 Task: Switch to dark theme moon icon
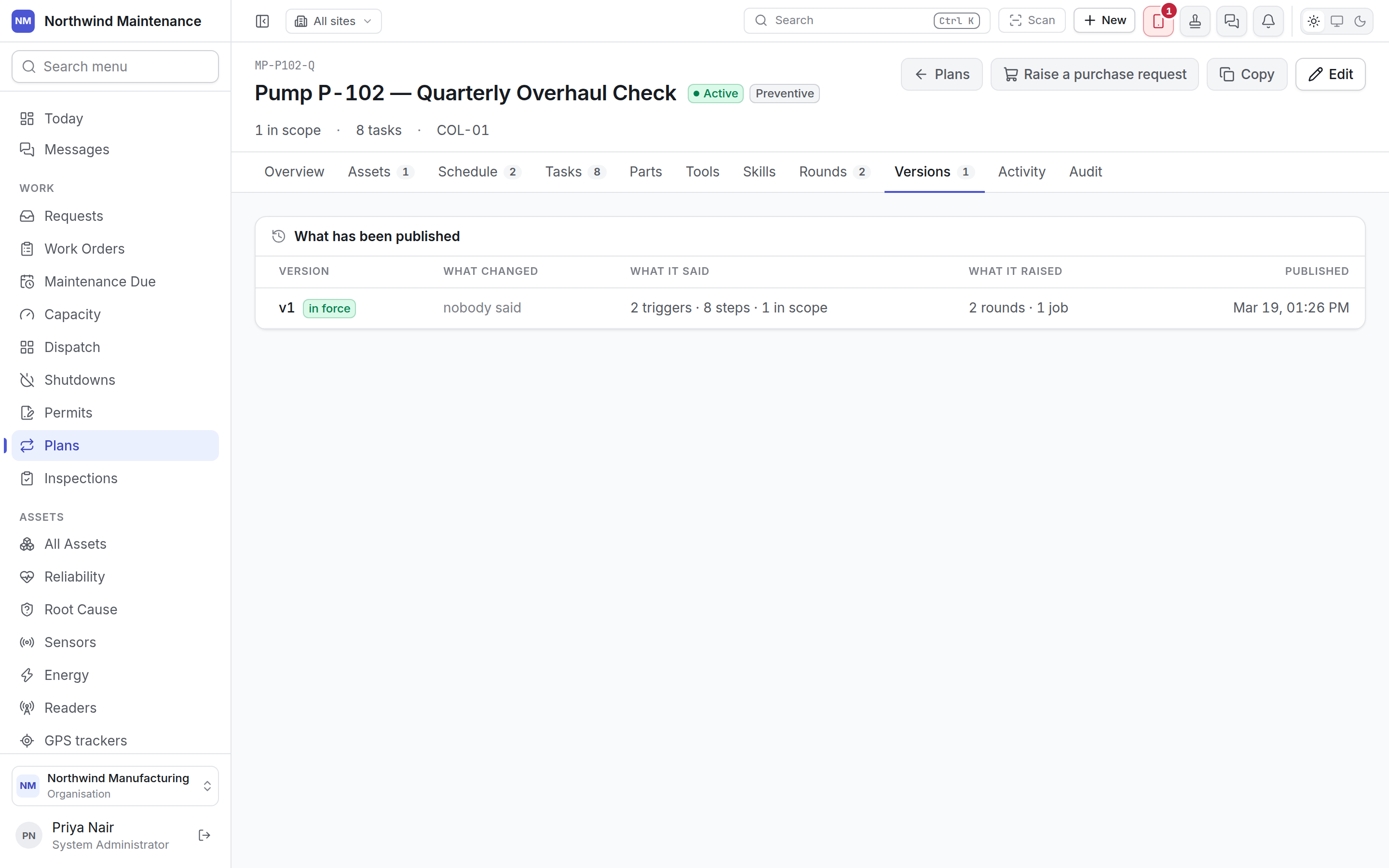click(x=1360, y=21)
